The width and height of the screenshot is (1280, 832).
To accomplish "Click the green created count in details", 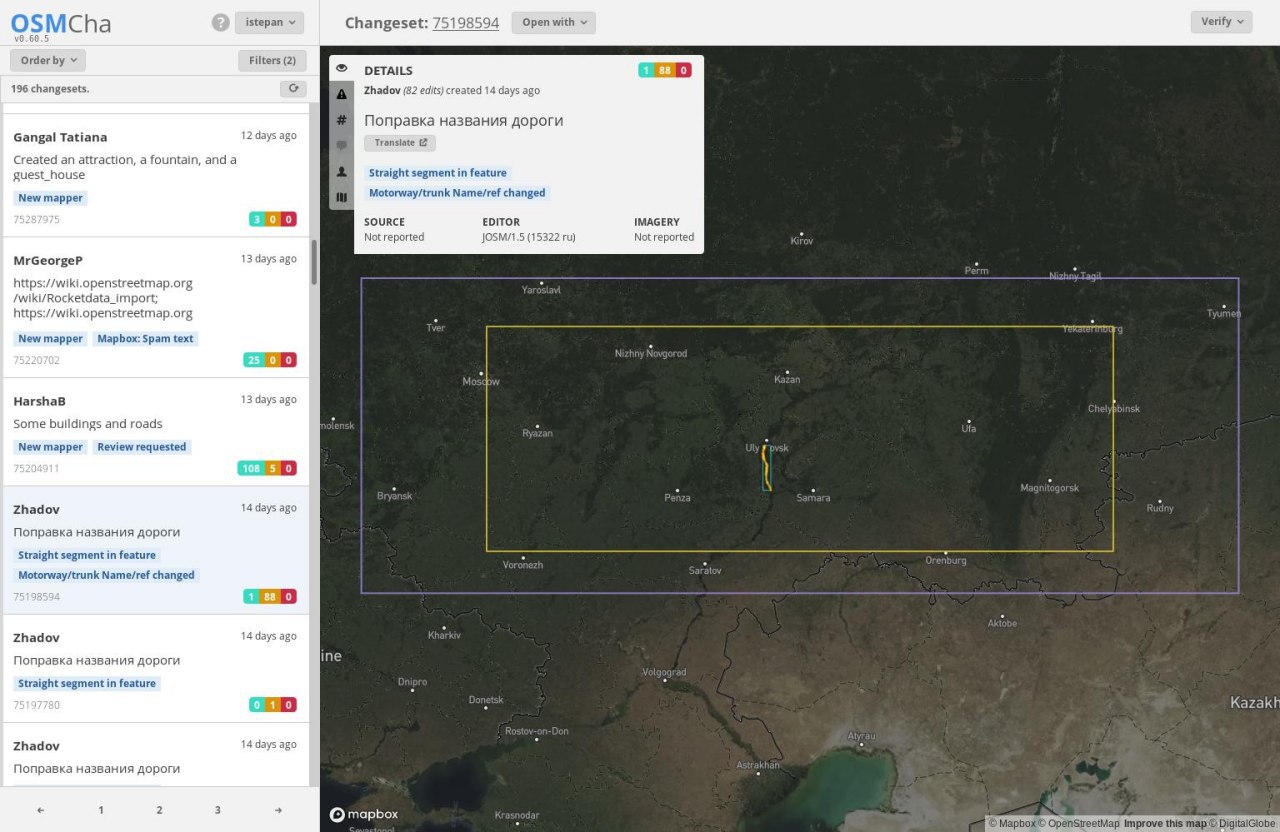I will 646,70.
